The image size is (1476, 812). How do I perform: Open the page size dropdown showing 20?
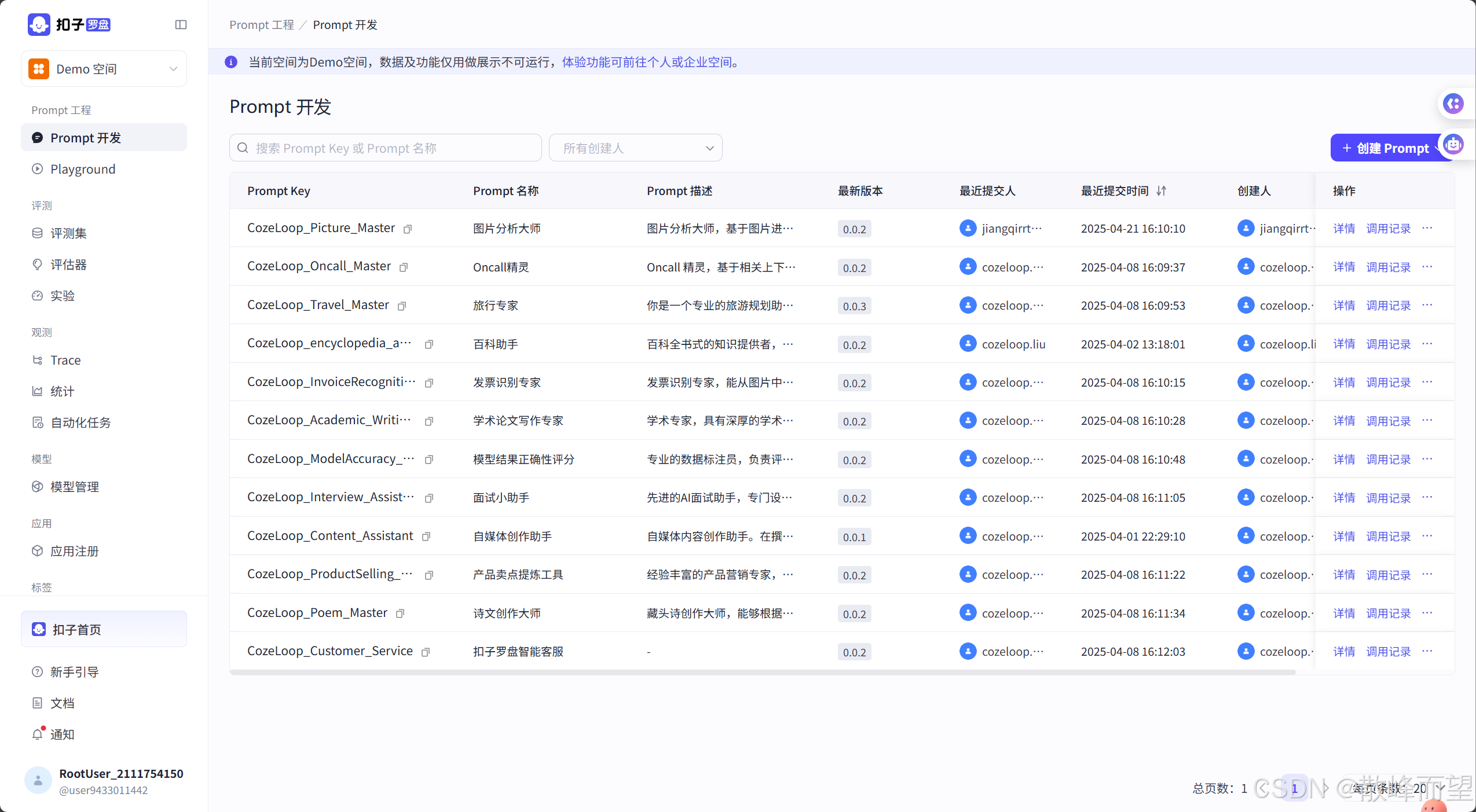1426,788
